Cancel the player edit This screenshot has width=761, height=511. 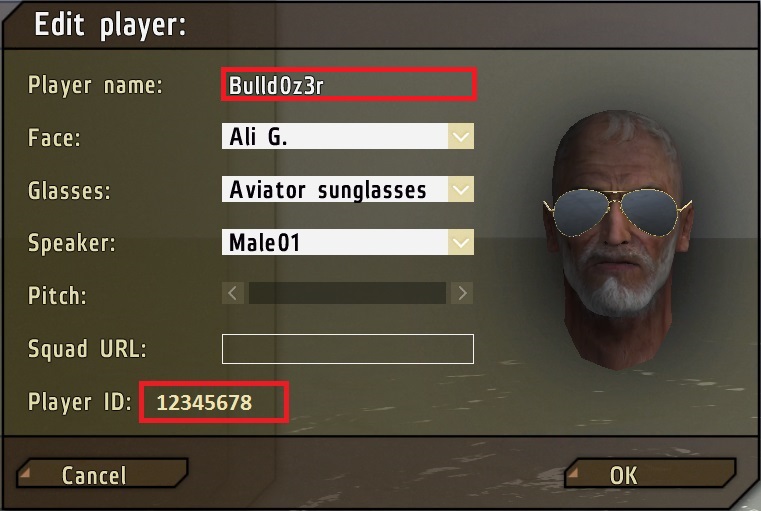pyautogui.click(x=102, y=473)
